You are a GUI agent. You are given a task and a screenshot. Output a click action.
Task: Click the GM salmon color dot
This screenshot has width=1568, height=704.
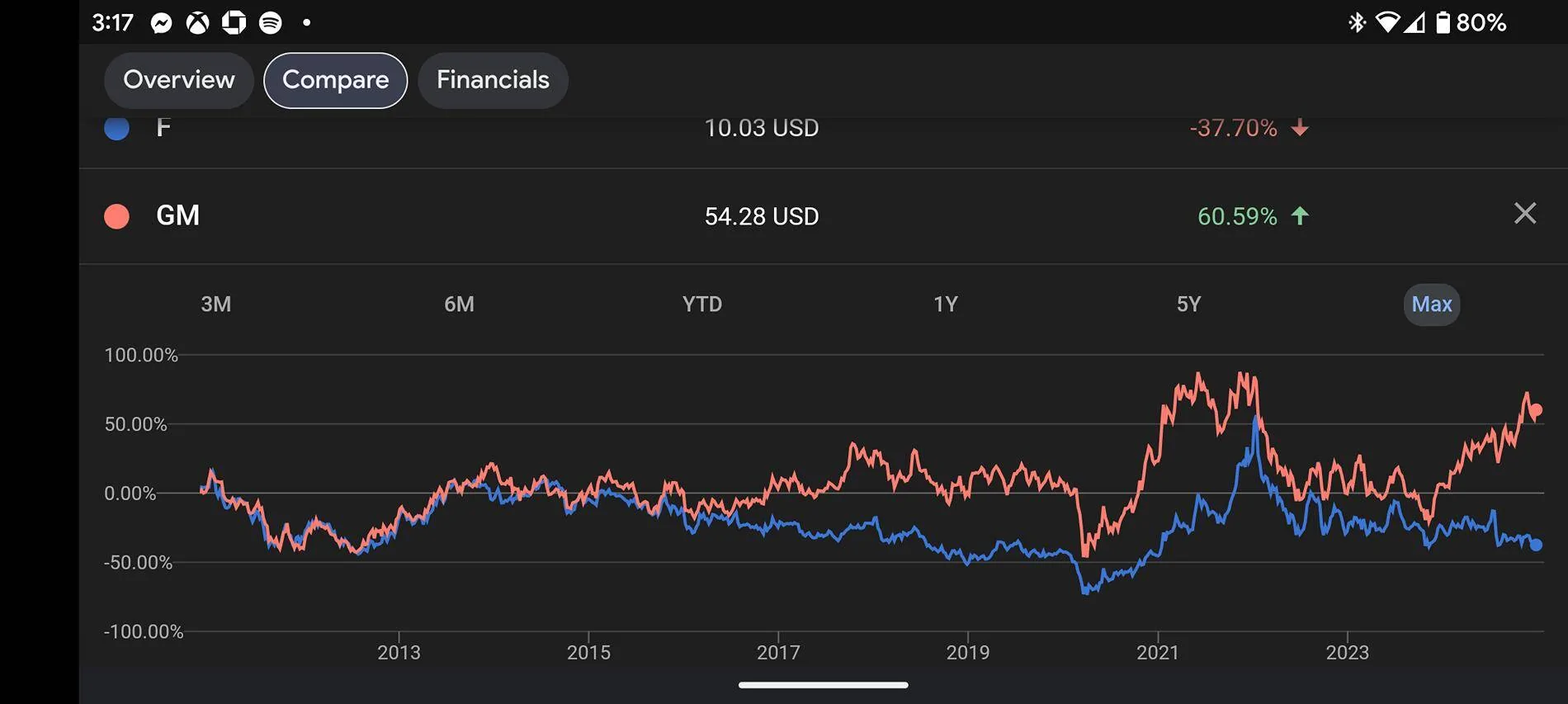(x=117, y=215)
